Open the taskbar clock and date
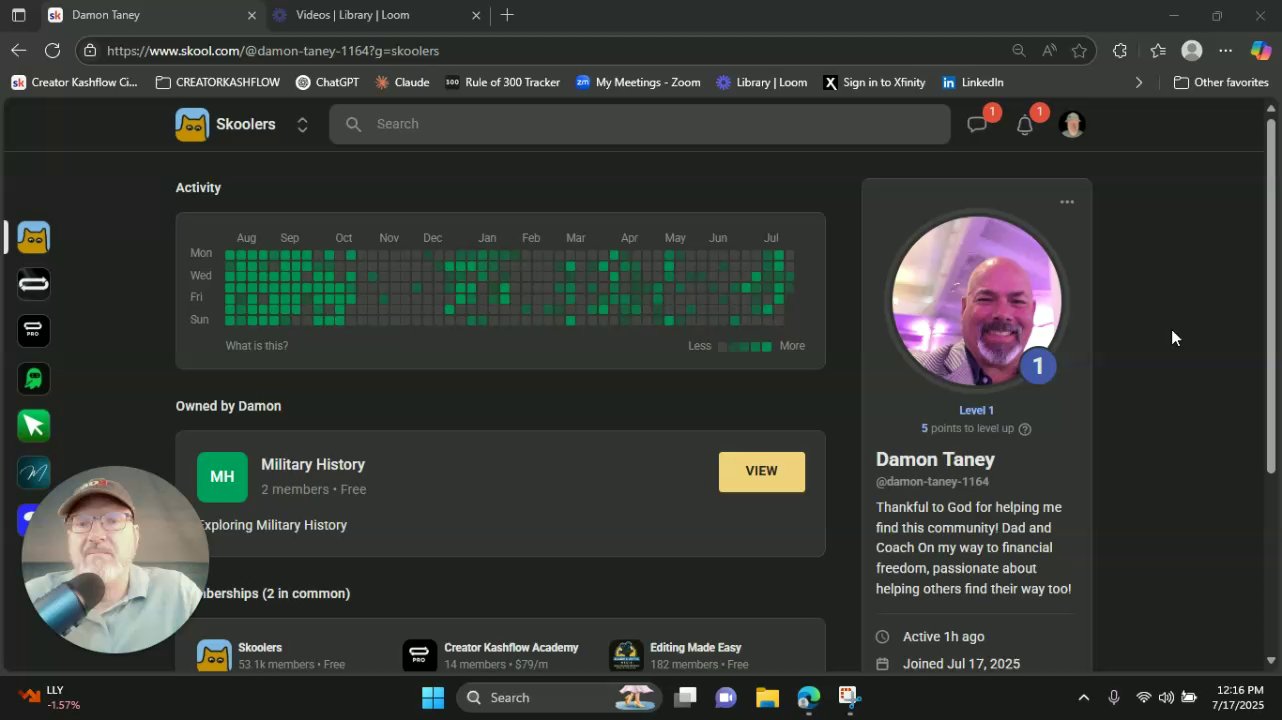Screen dimensions: 1282x720 [x=1240, y=697]
